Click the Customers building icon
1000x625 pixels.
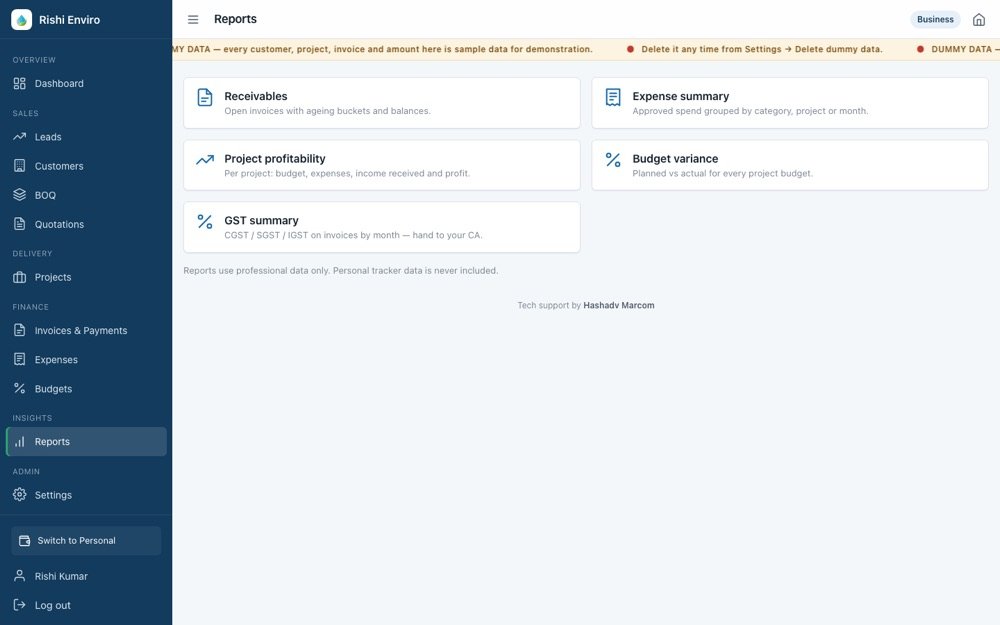(20, 166)
